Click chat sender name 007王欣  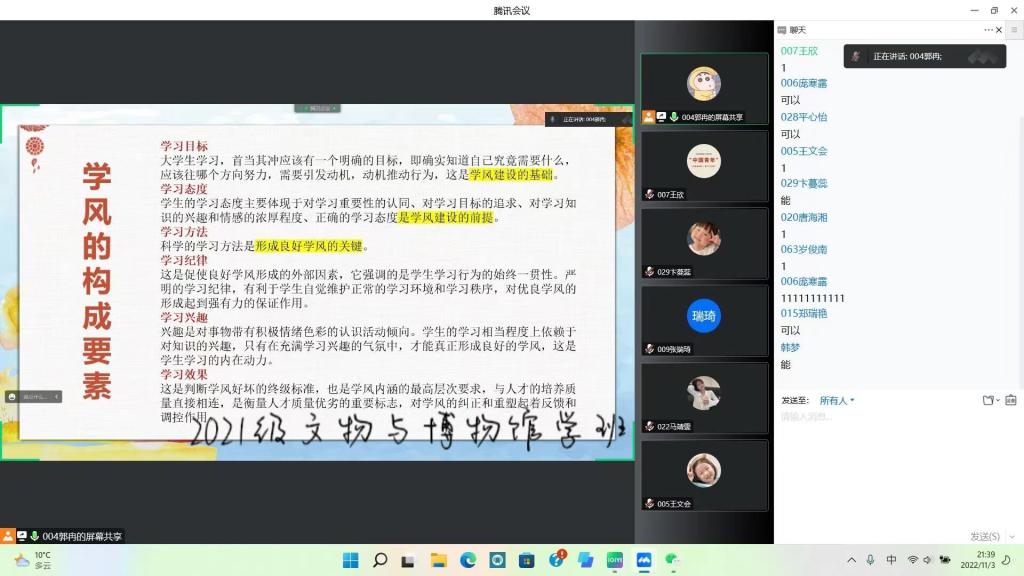point(799,51)
